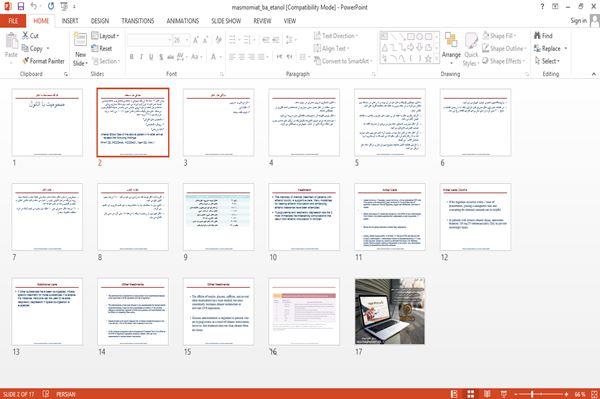Open Text Direction dropdown

[336, 36]
